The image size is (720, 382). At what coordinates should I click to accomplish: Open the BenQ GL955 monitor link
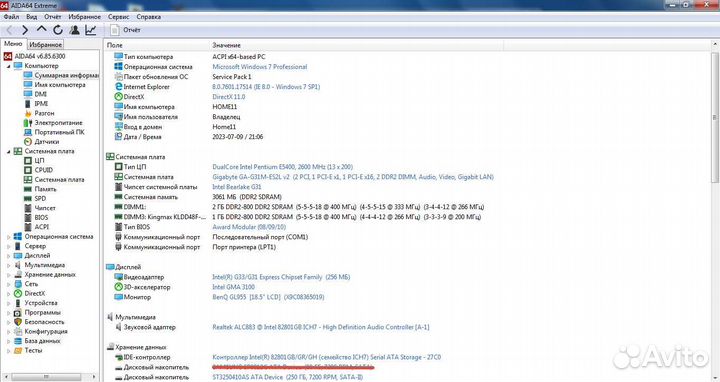pos(268,297)
